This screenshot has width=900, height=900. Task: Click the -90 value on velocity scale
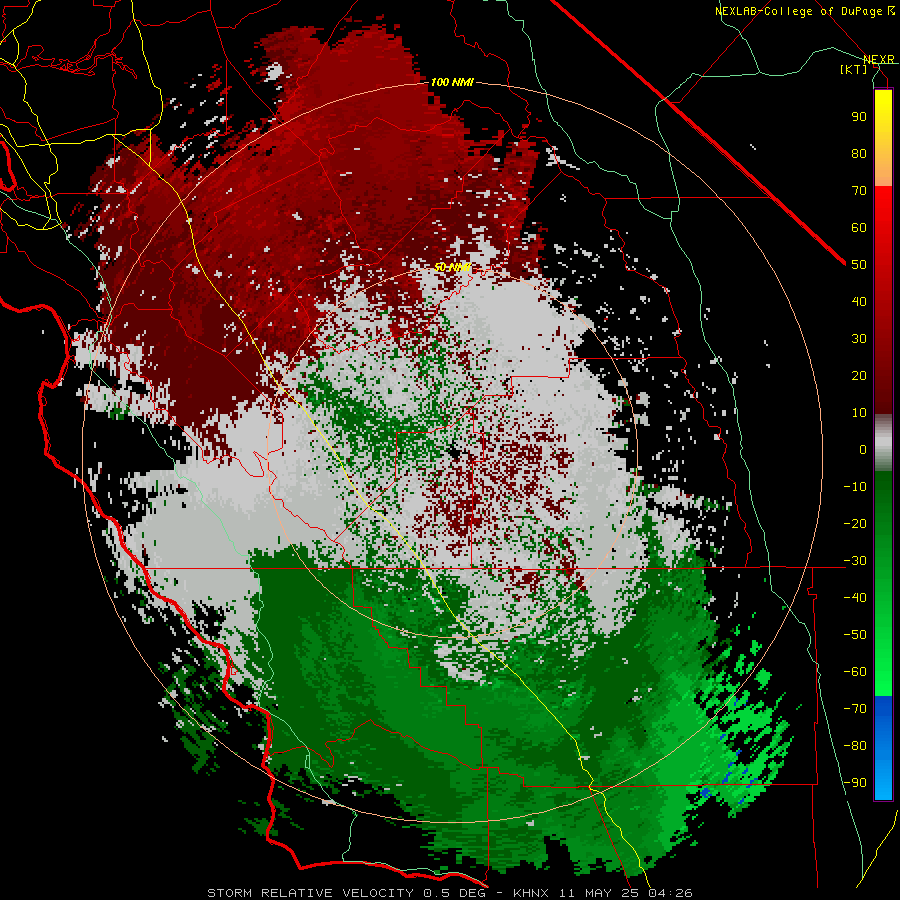pos(855,783)
